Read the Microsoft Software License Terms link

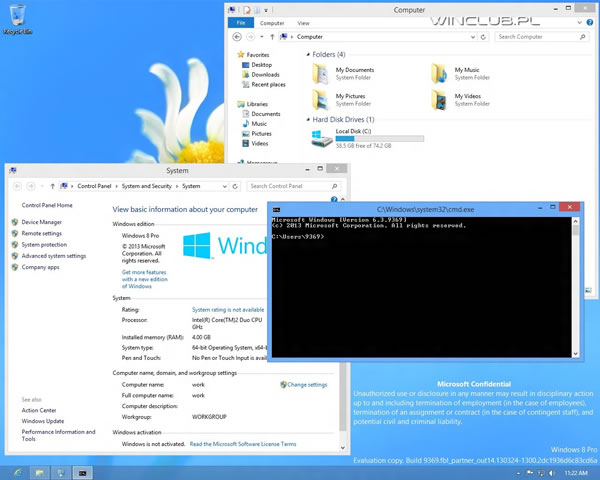(243, 444)
